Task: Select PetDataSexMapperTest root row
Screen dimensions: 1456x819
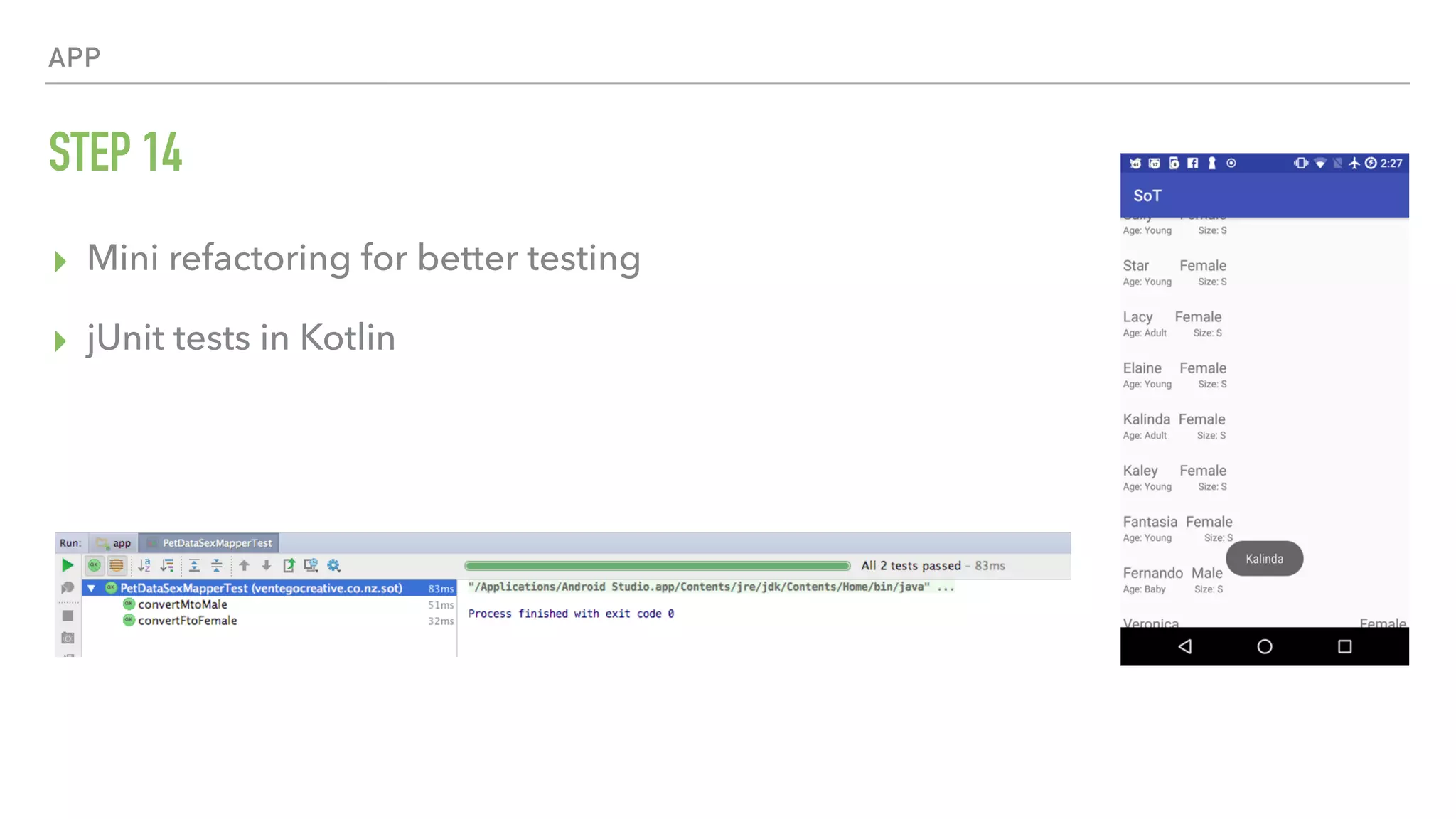Action: pos(269,588)
